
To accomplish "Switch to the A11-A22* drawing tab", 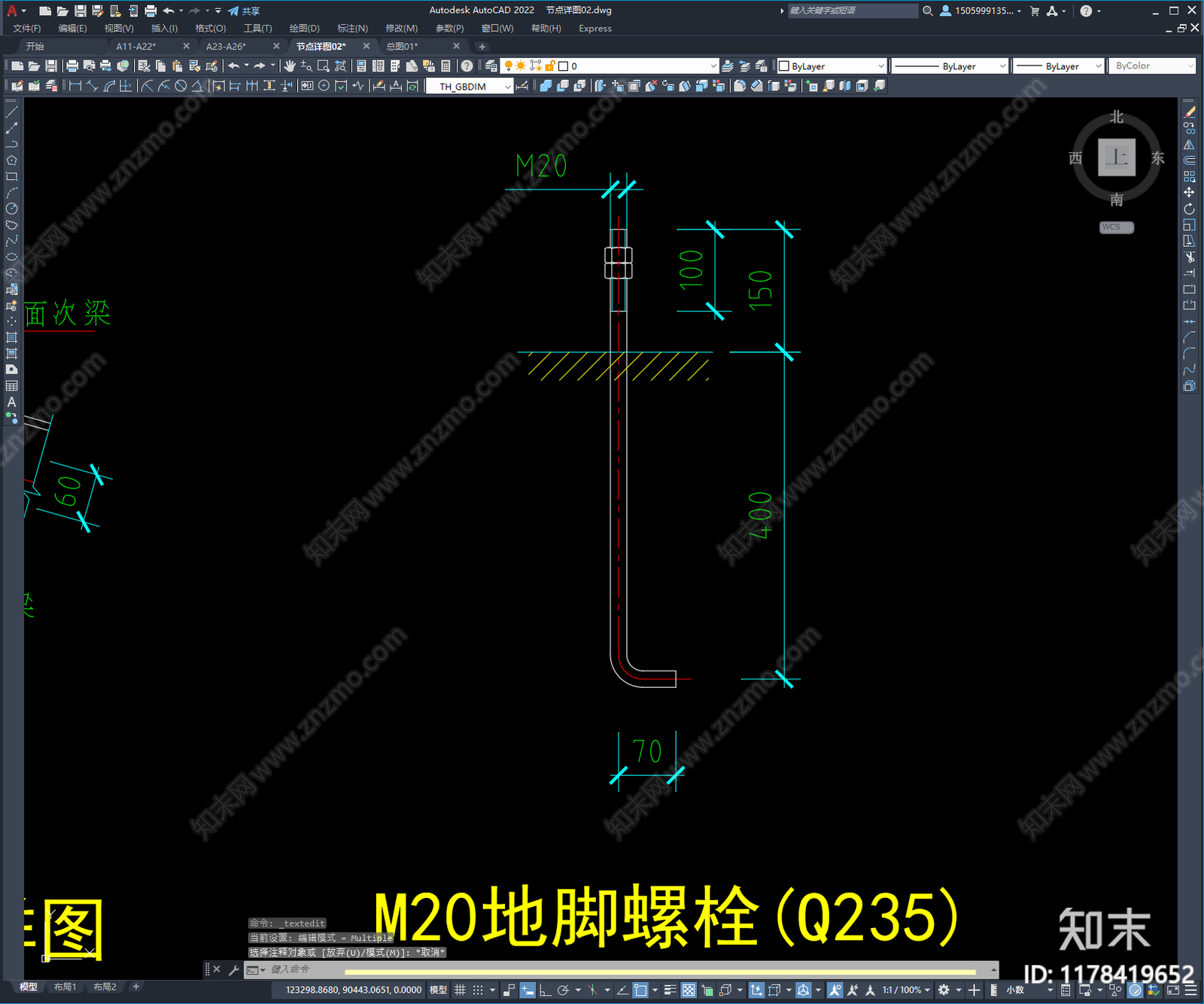I will pyautogui.click(x=136, y=47).
